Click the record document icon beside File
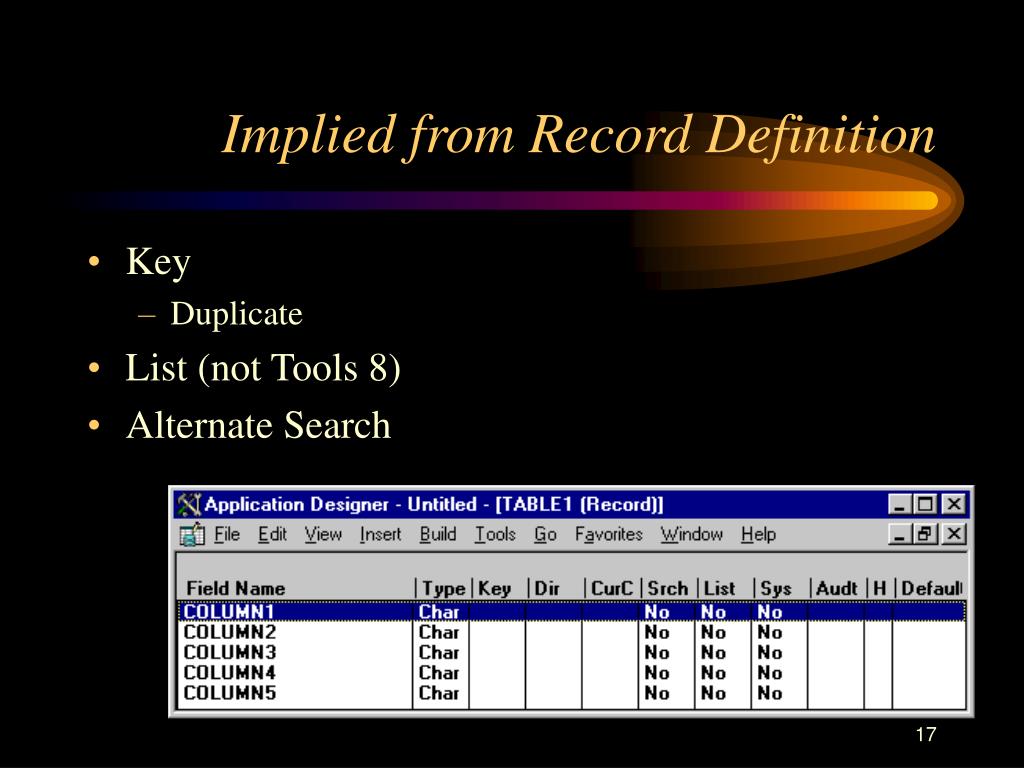This screenshot has height=768, width=1024. [x=192, y=535]
